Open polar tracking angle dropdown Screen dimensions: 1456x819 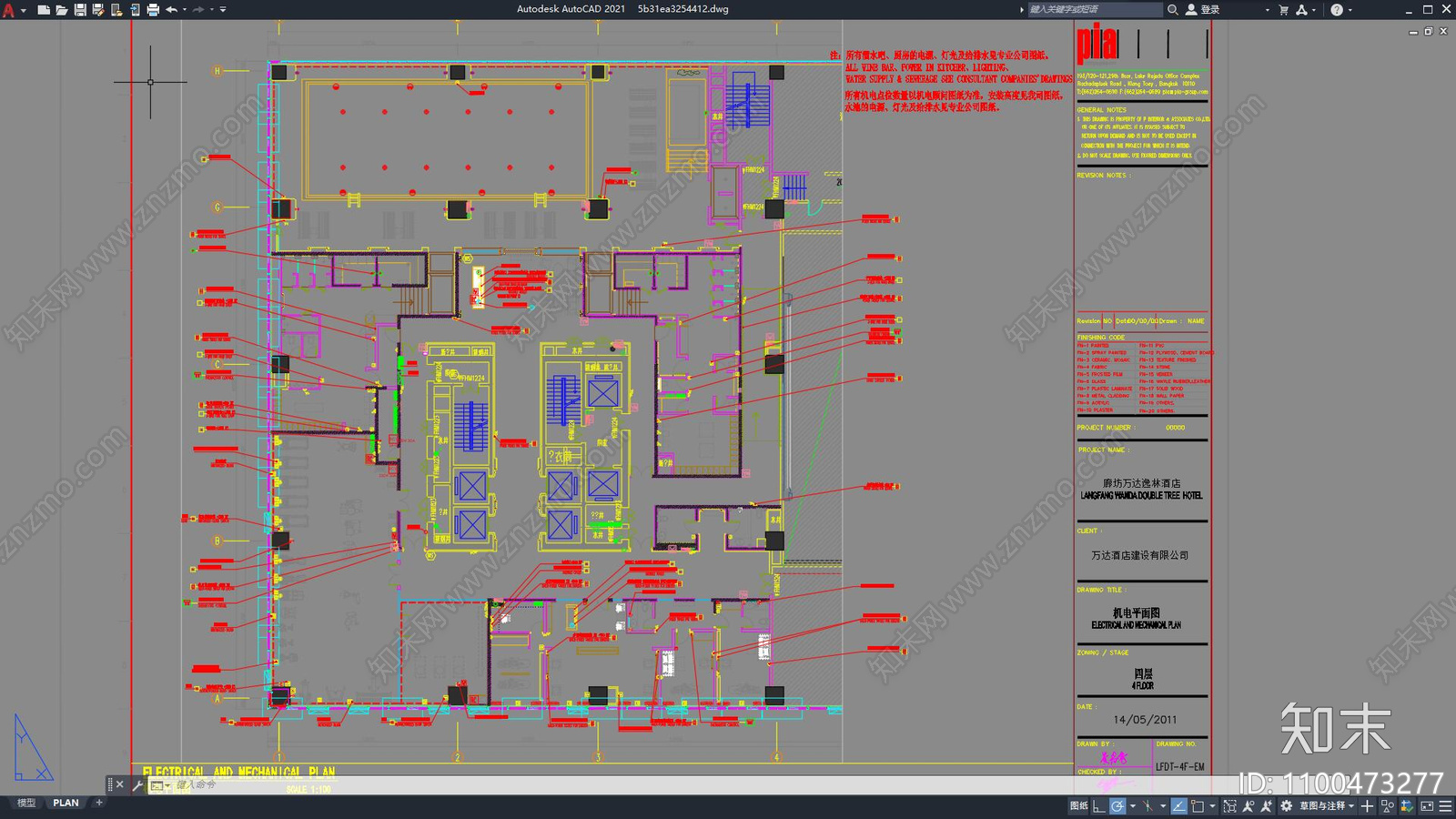pyautogui.click(x=1133, y=805)
